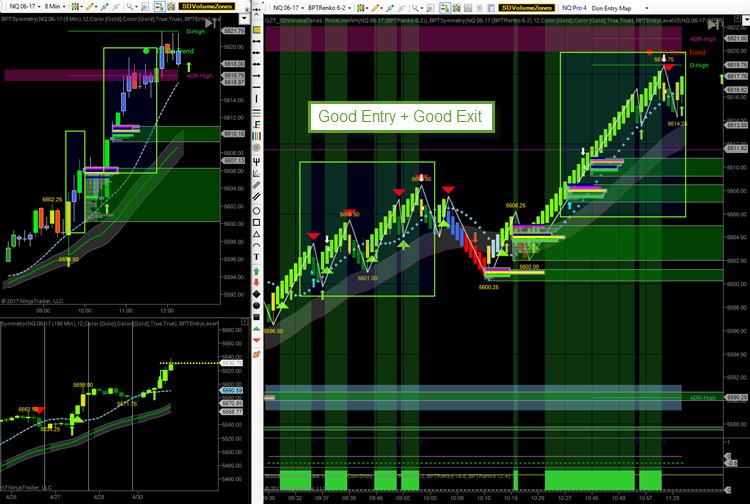Click the ADR-High label on right chart
The width and height of the screenshot is (750, 504).
point(703,39)
